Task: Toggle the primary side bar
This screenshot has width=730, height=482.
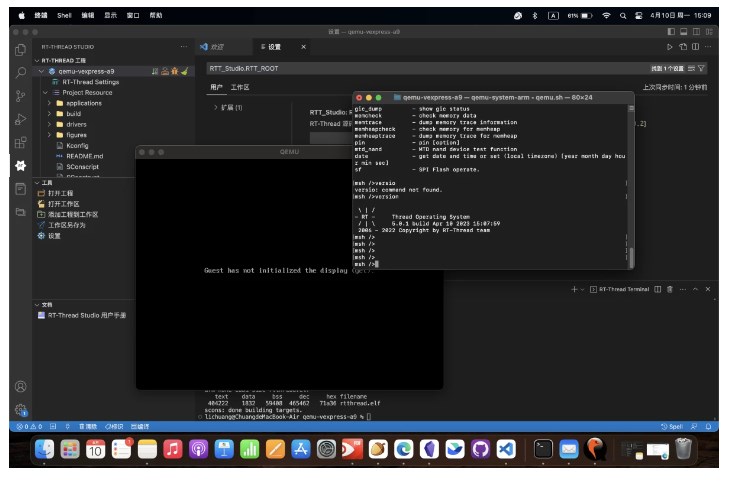Action: point(671,32)
